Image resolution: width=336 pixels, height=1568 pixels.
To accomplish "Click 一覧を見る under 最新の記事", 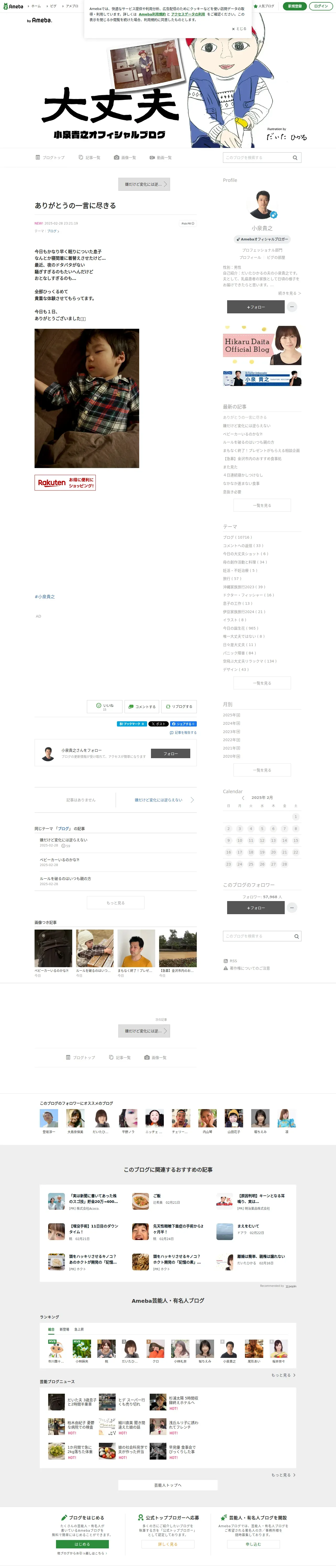I will [x=262, y=505].
